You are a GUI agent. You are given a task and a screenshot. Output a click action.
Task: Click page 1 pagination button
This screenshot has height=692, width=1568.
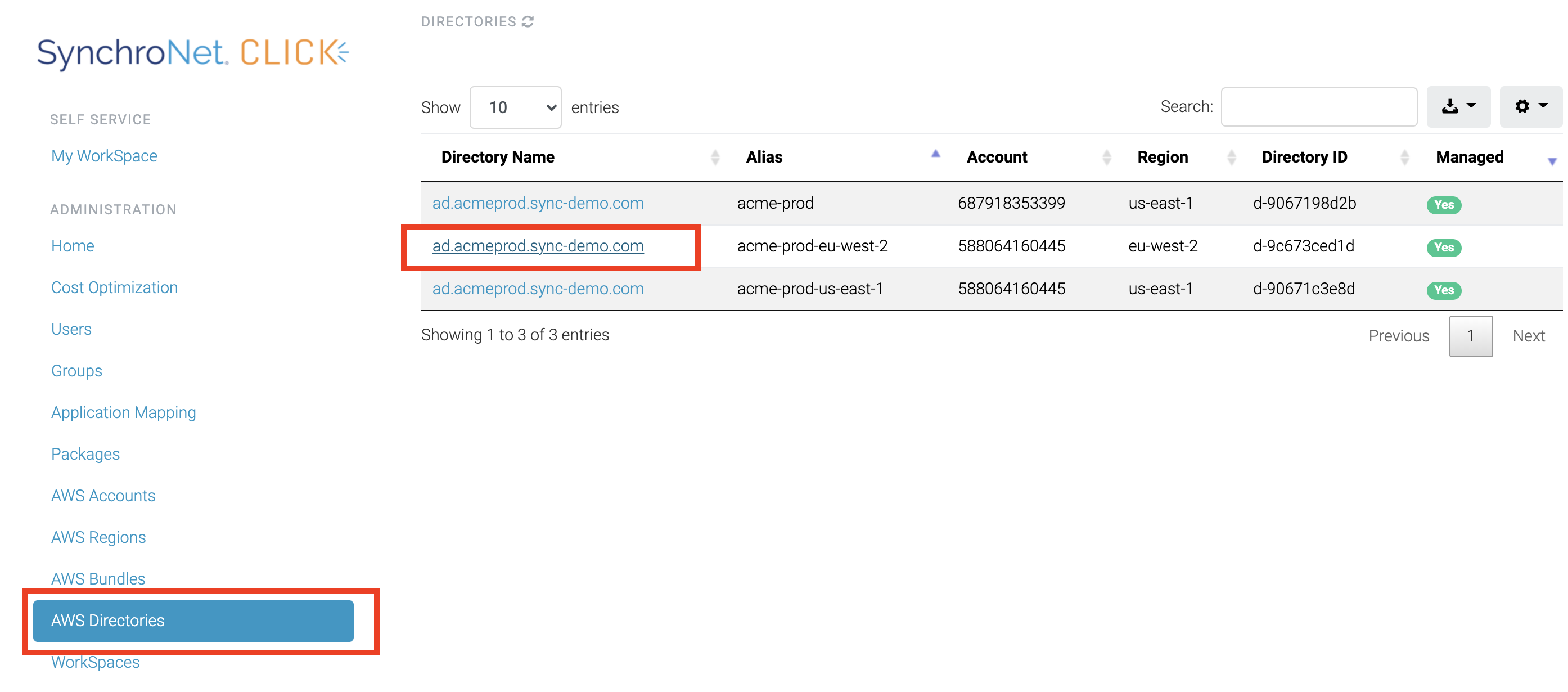(1470, 336)
